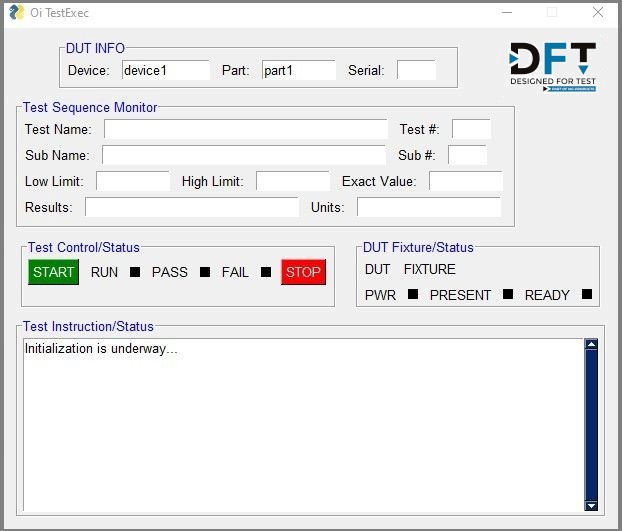The image size is (622, 531).
Task: Click the Python icon in the title bar
Action: pyautogui.click(x=16, y=12)
